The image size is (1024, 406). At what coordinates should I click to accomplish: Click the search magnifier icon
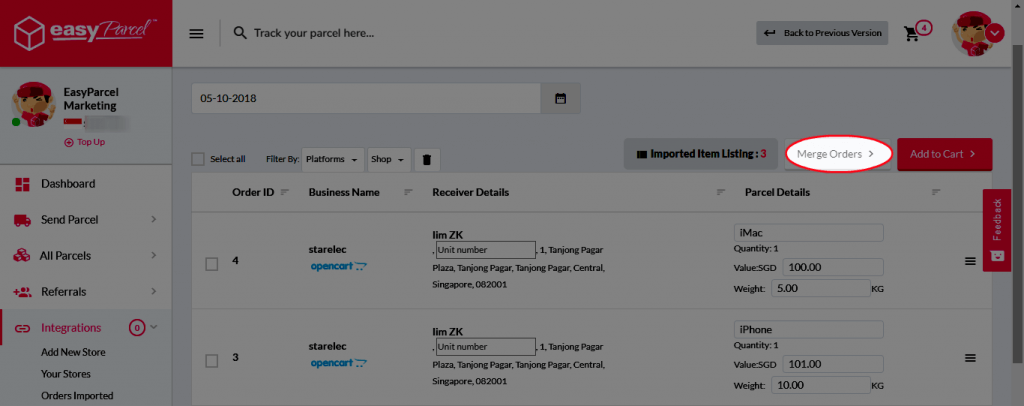tap(240, 33)
